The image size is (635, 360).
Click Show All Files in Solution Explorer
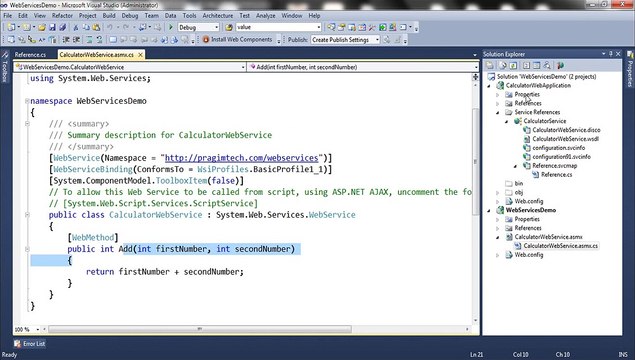[x=503, y=65]
